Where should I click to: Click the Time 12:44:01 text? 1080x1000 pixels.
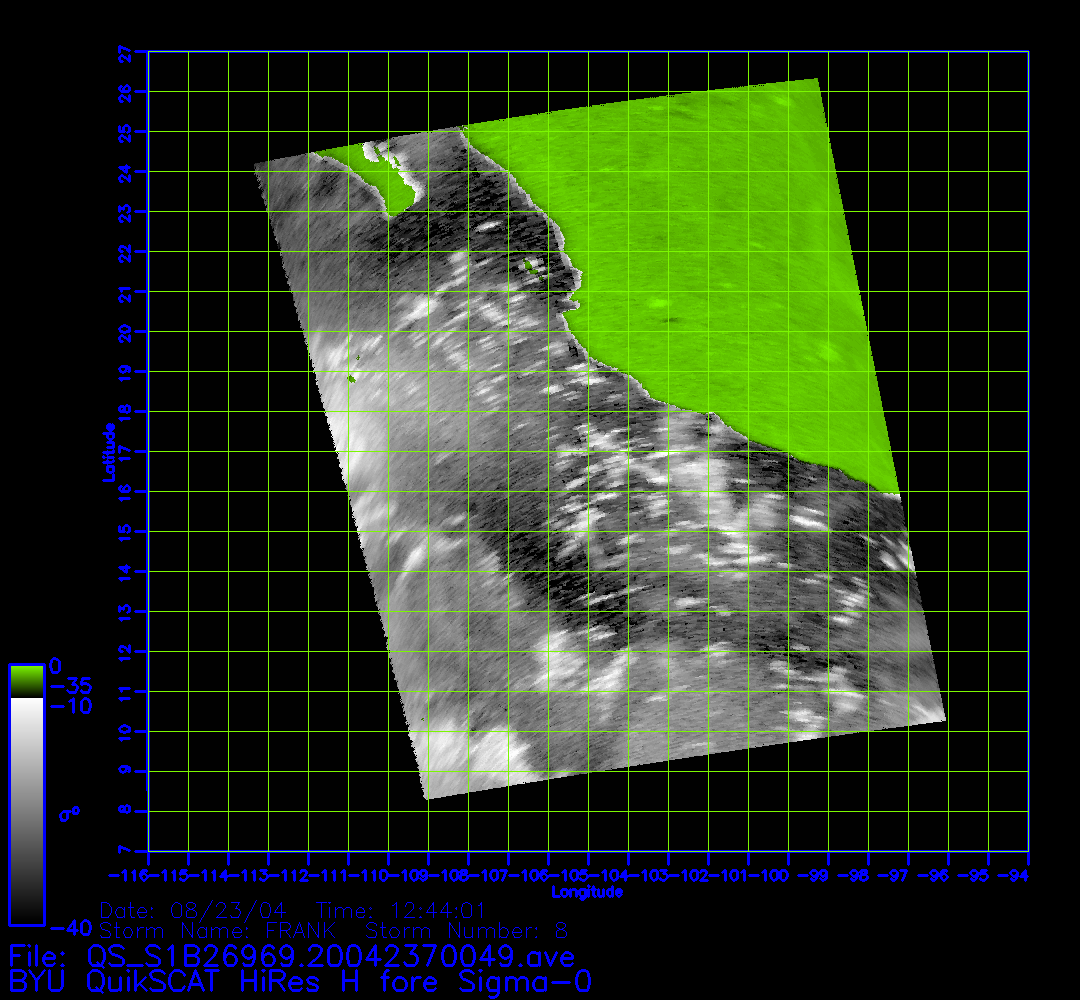[400, 911]
